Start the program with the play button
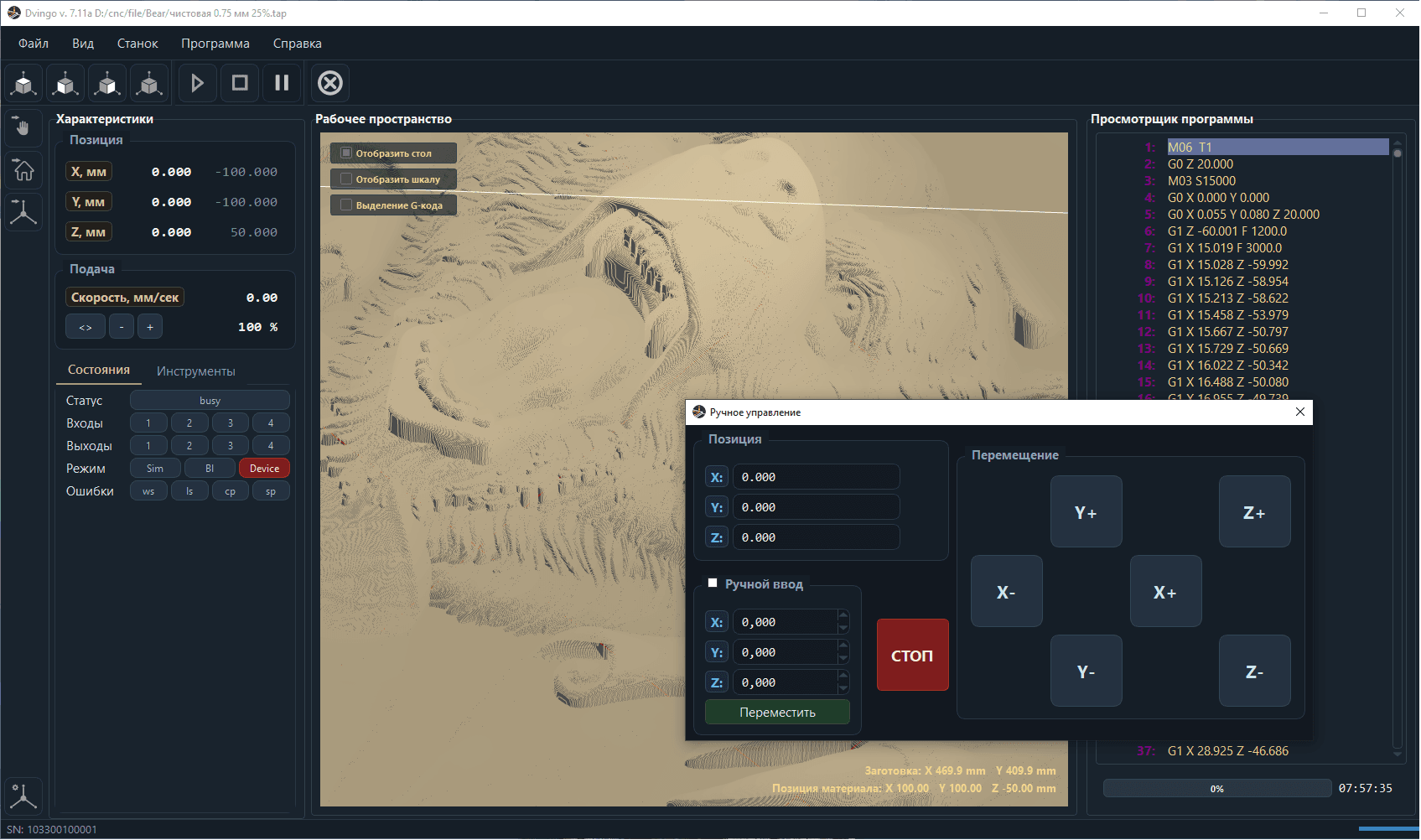This screenshot has width=1421, height=840. point(198,83)
